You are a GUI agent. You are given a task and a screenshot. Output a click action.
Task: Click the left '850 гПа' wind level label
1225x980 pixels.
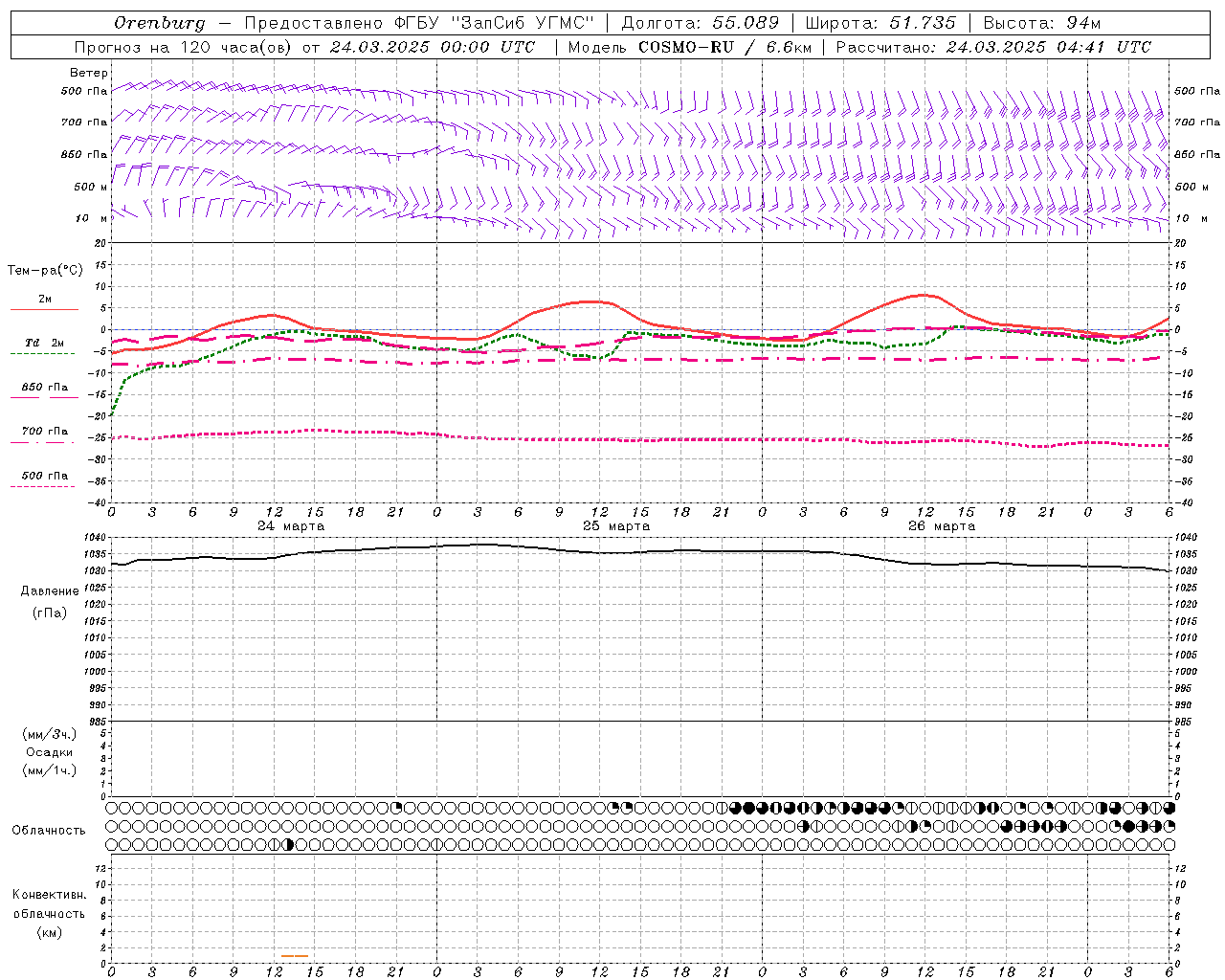84,154
